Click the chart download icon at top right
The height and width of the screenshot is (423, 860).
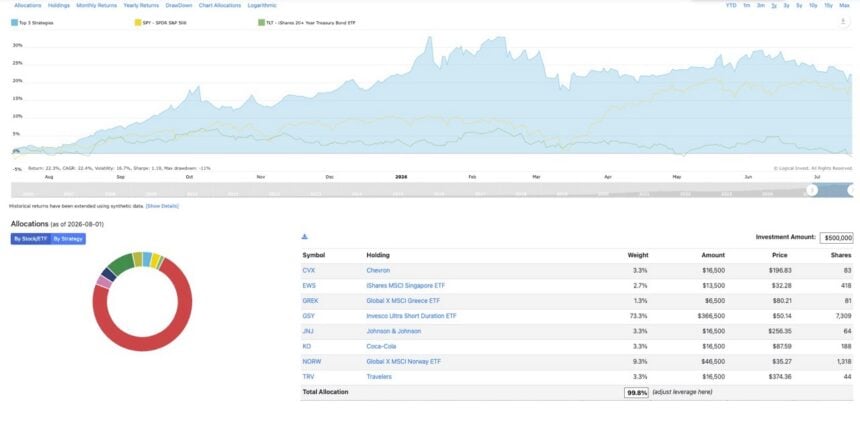843,21
